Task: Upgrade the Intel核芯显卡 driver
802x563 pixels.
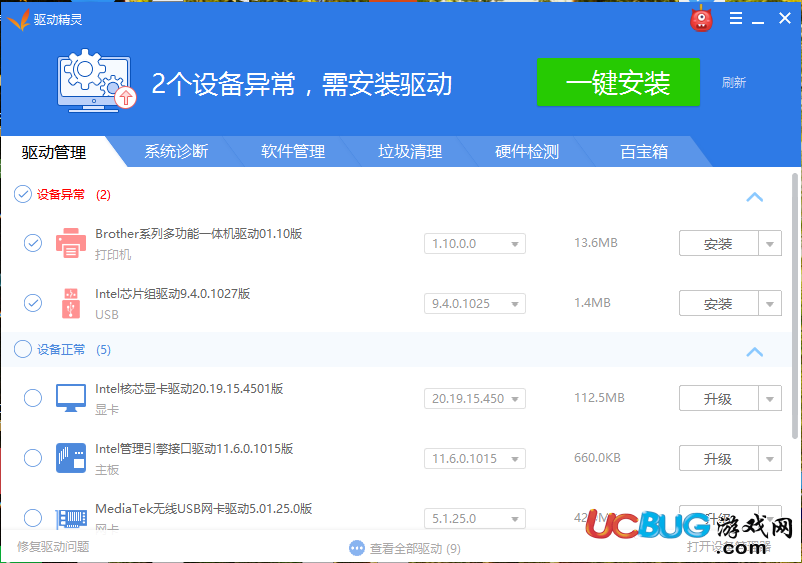Action: click(x=718, y=398)
